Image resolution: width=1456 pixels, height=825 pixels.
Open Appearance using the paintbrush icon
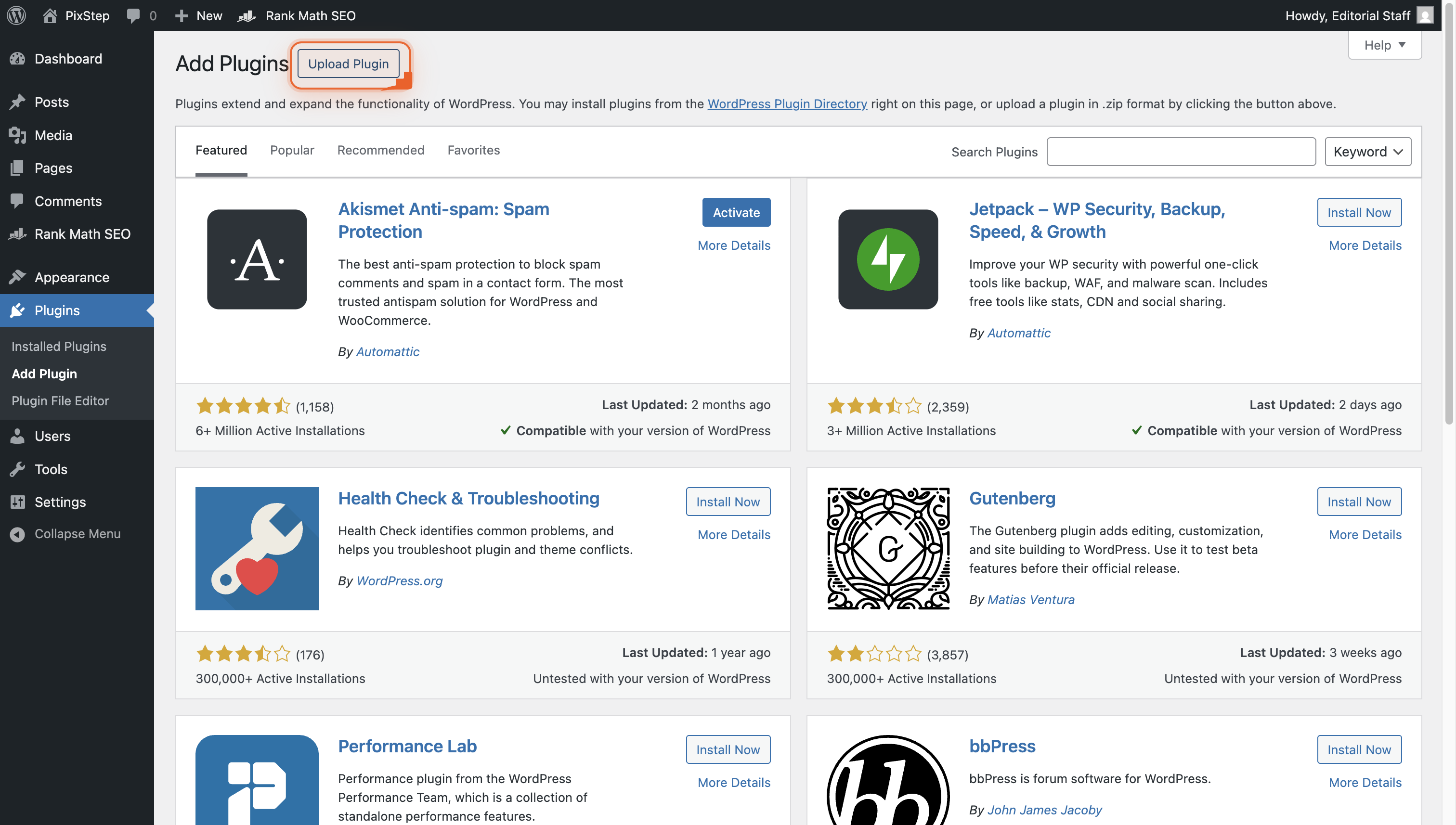[x=17, y=277]
